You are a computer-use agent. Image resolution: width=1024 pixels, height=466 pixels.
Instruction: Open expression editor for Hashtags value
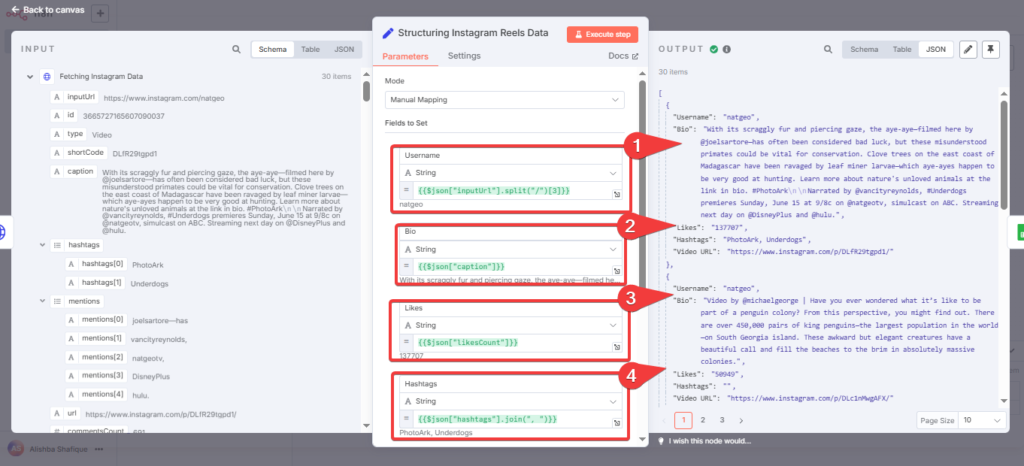tap(616, 423)
